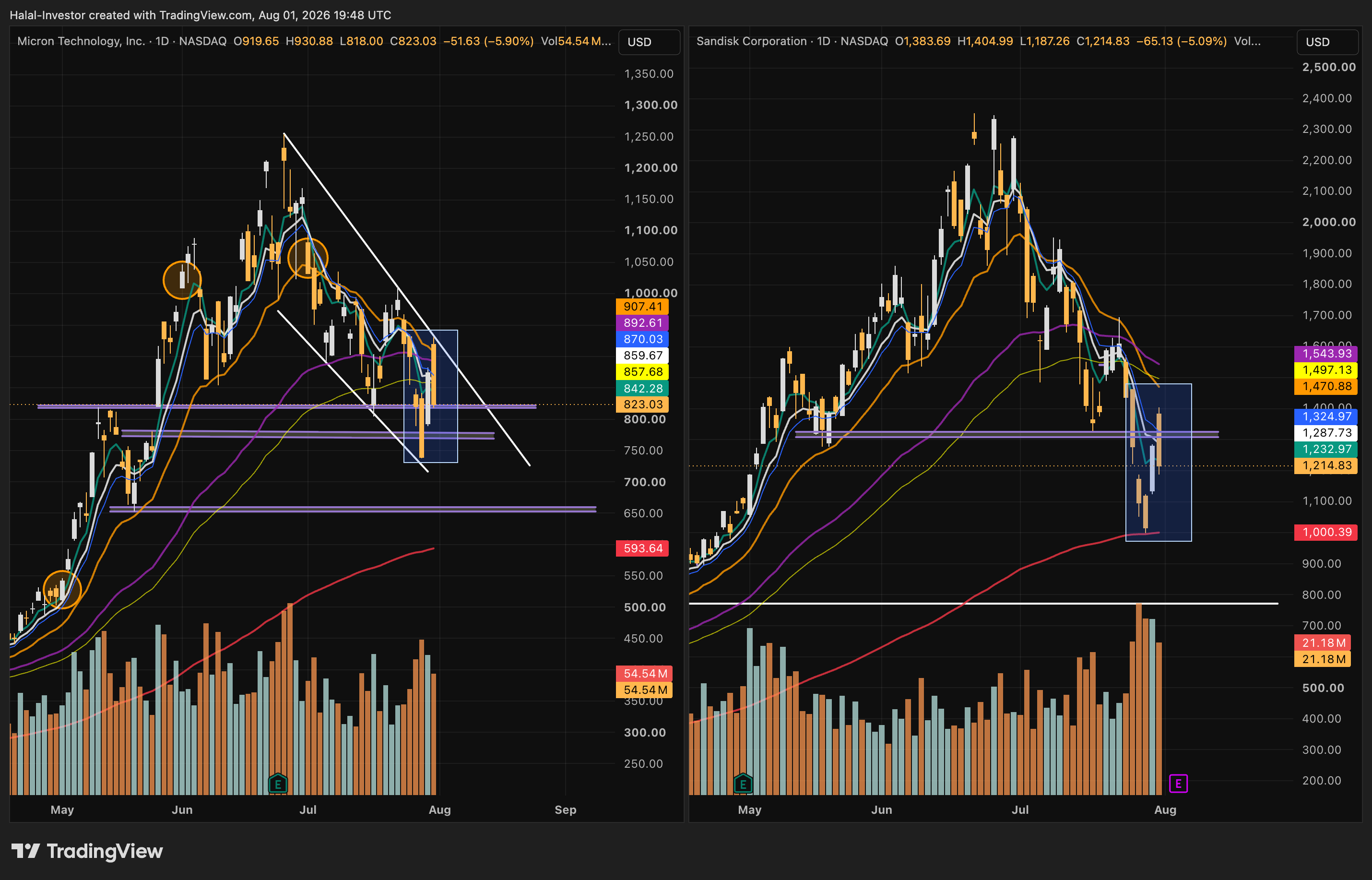Screen dimensions: 1372x880
Task: Click the red 21.18 M volume label
Action: tap(1322, 643)
